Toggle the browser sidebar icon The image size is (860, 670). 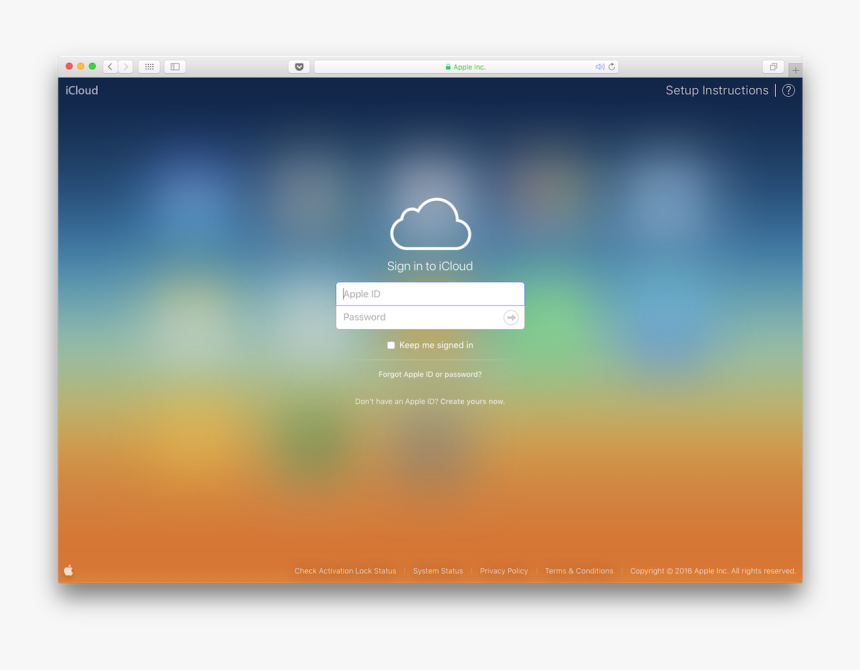click(x=173, y=66)
